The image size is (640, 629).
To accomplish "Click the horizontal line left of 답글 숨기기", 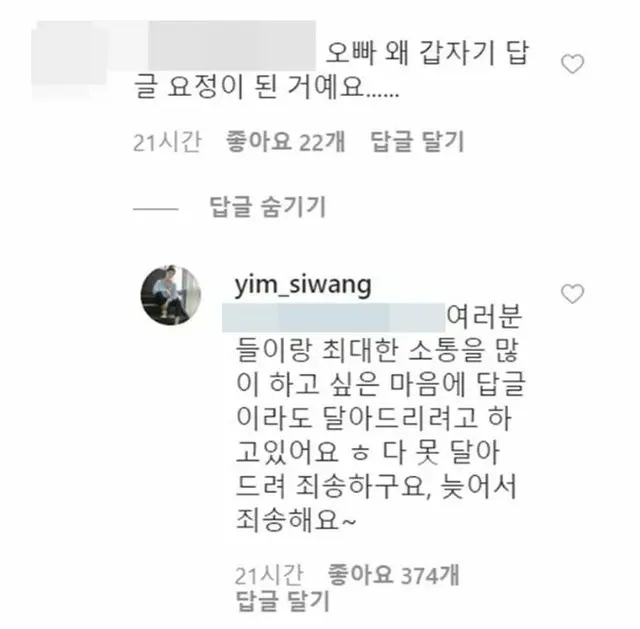I will click(156, 209).
